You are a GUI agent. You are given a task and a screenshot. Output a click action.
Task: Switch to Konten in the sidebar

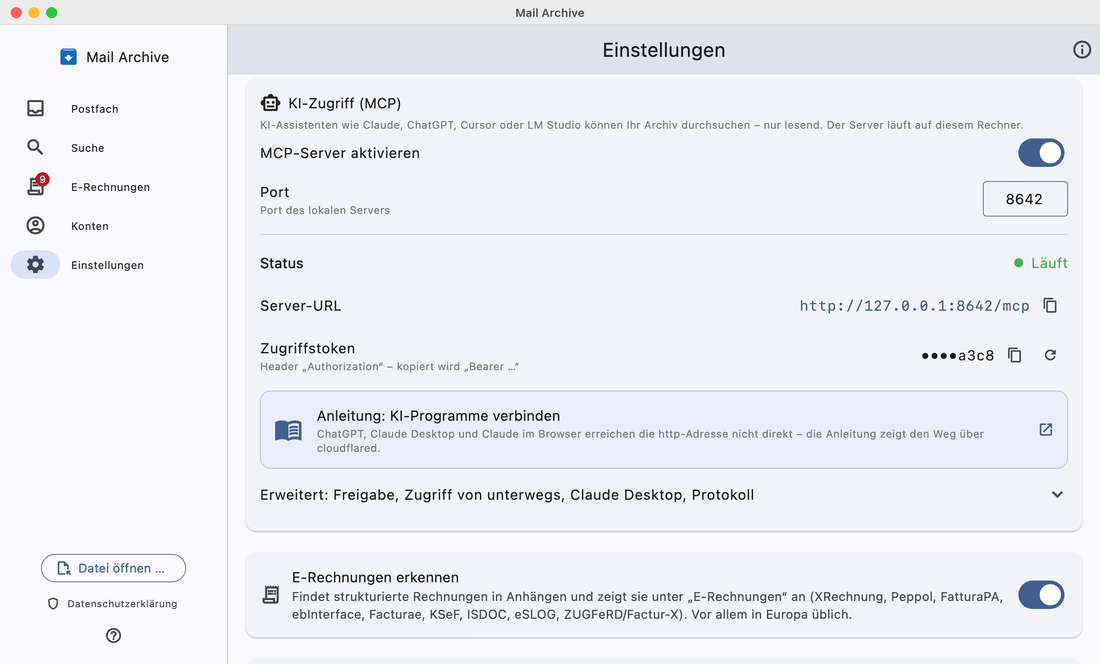coord(90,226)
